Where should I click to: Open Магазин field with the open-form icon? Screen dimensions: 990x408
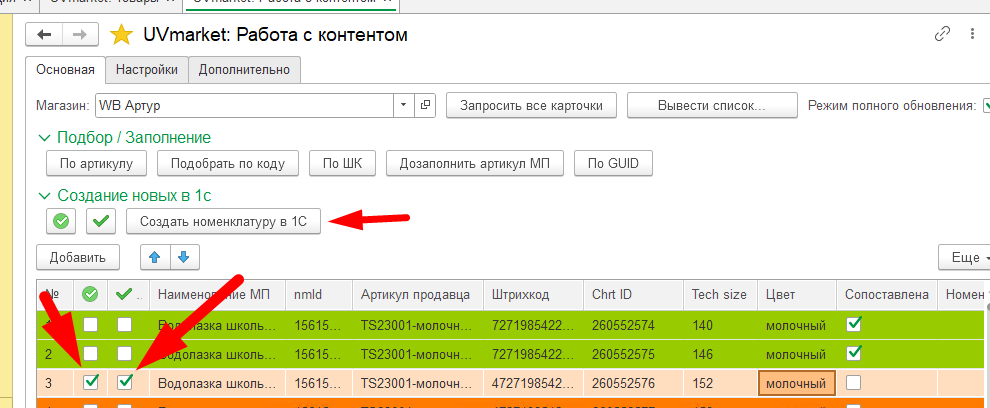[425, 105]
